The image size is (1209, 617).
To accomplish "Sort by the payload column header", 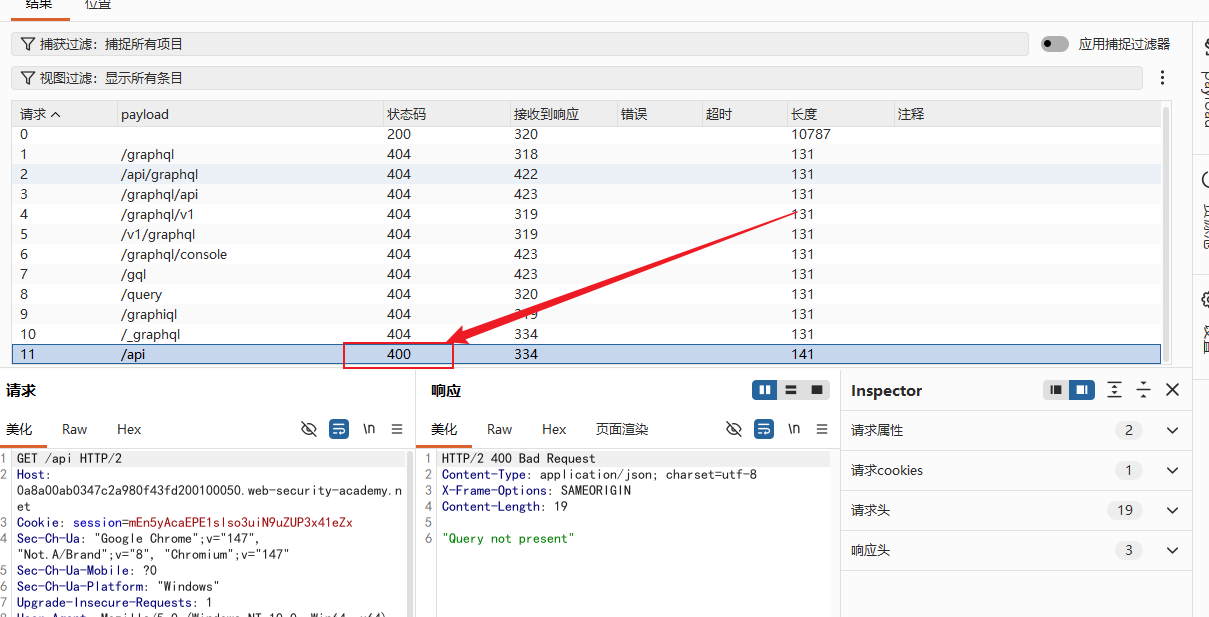I will [x=250, y=114].
